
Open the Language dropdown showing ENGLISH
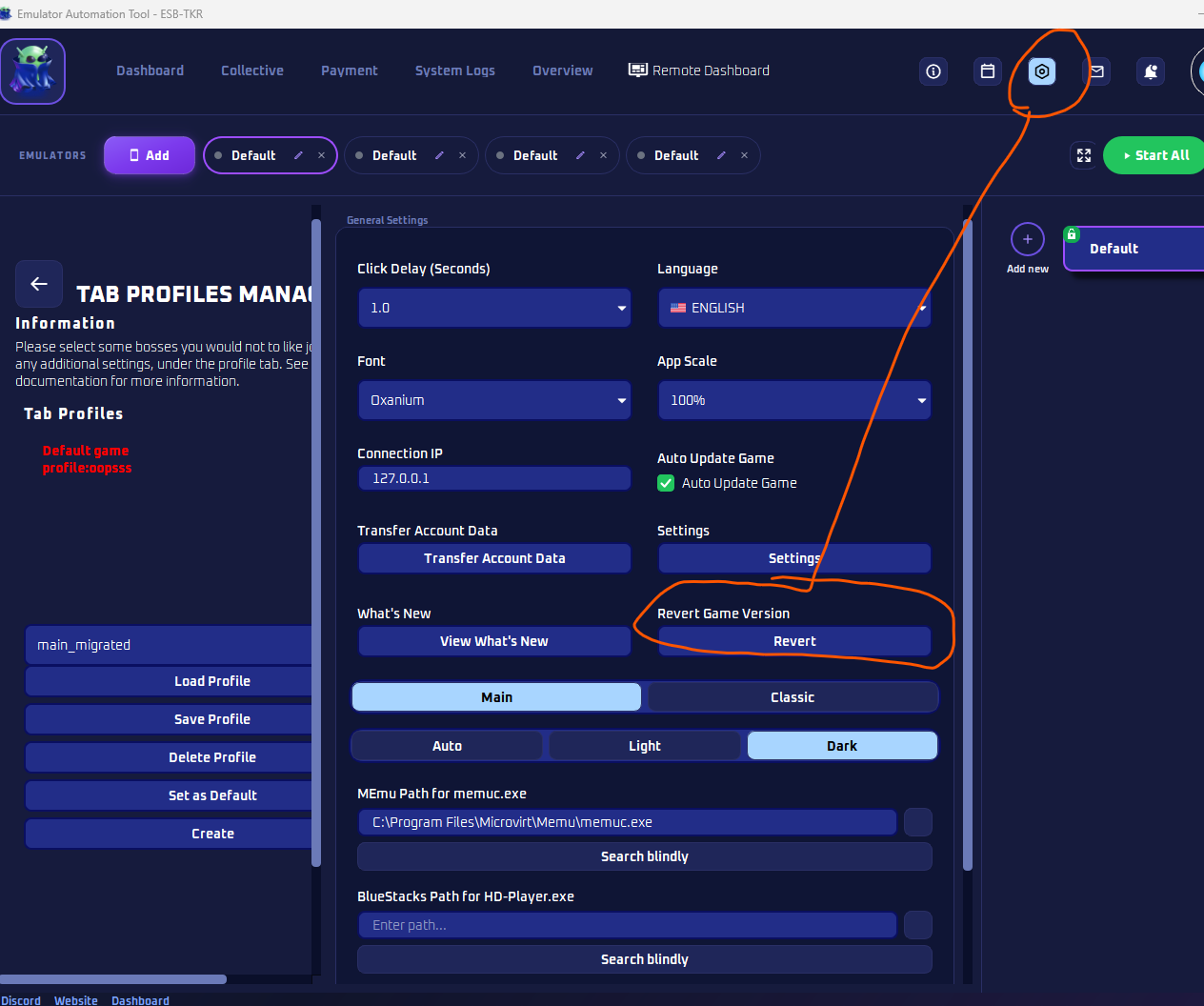(x=794, y=308)
